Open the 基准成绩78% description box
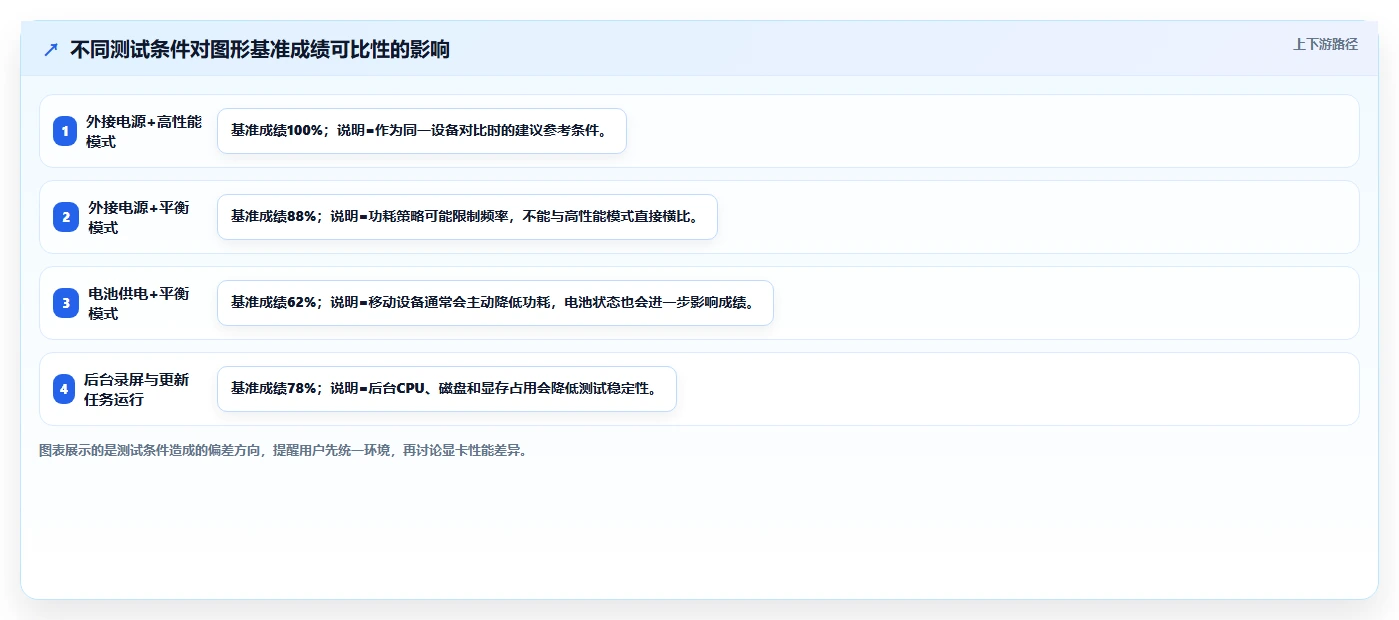Image resolution: width=1399 pixels, height=620 pixels. [447, 389]
